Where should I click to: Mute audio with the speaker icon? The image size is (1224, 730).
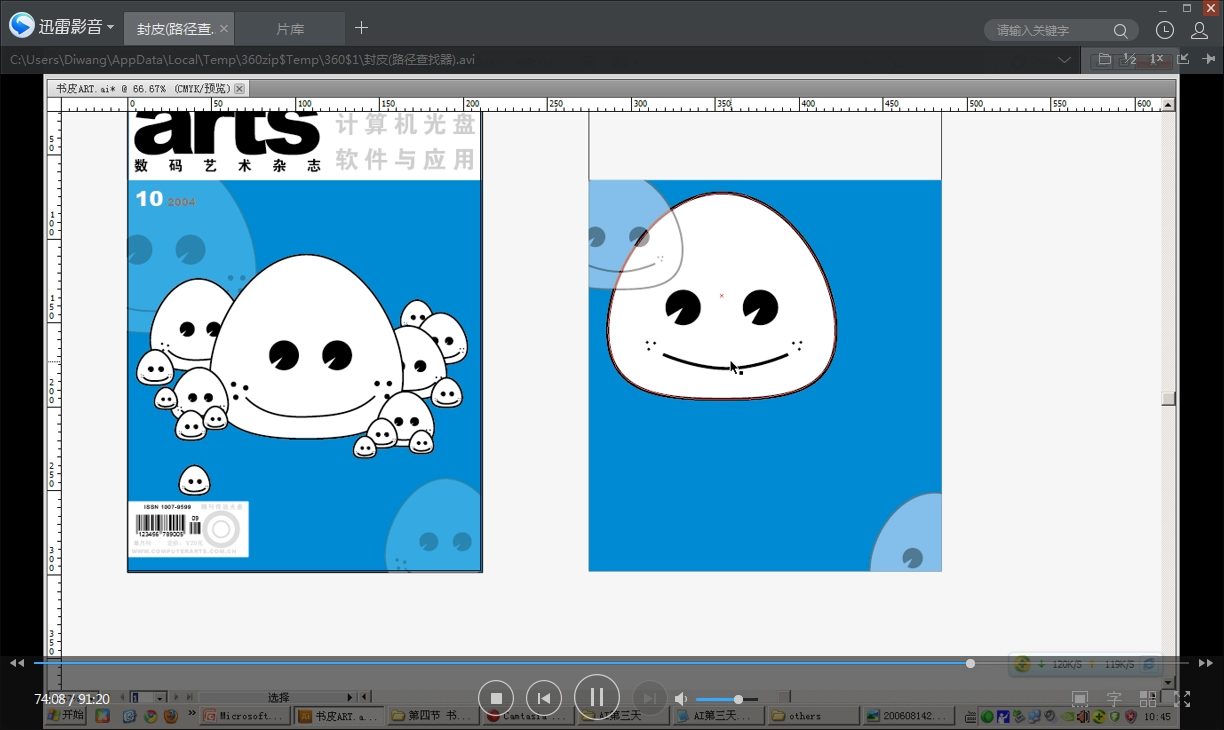pyautogui.click(x=681, y=698)
